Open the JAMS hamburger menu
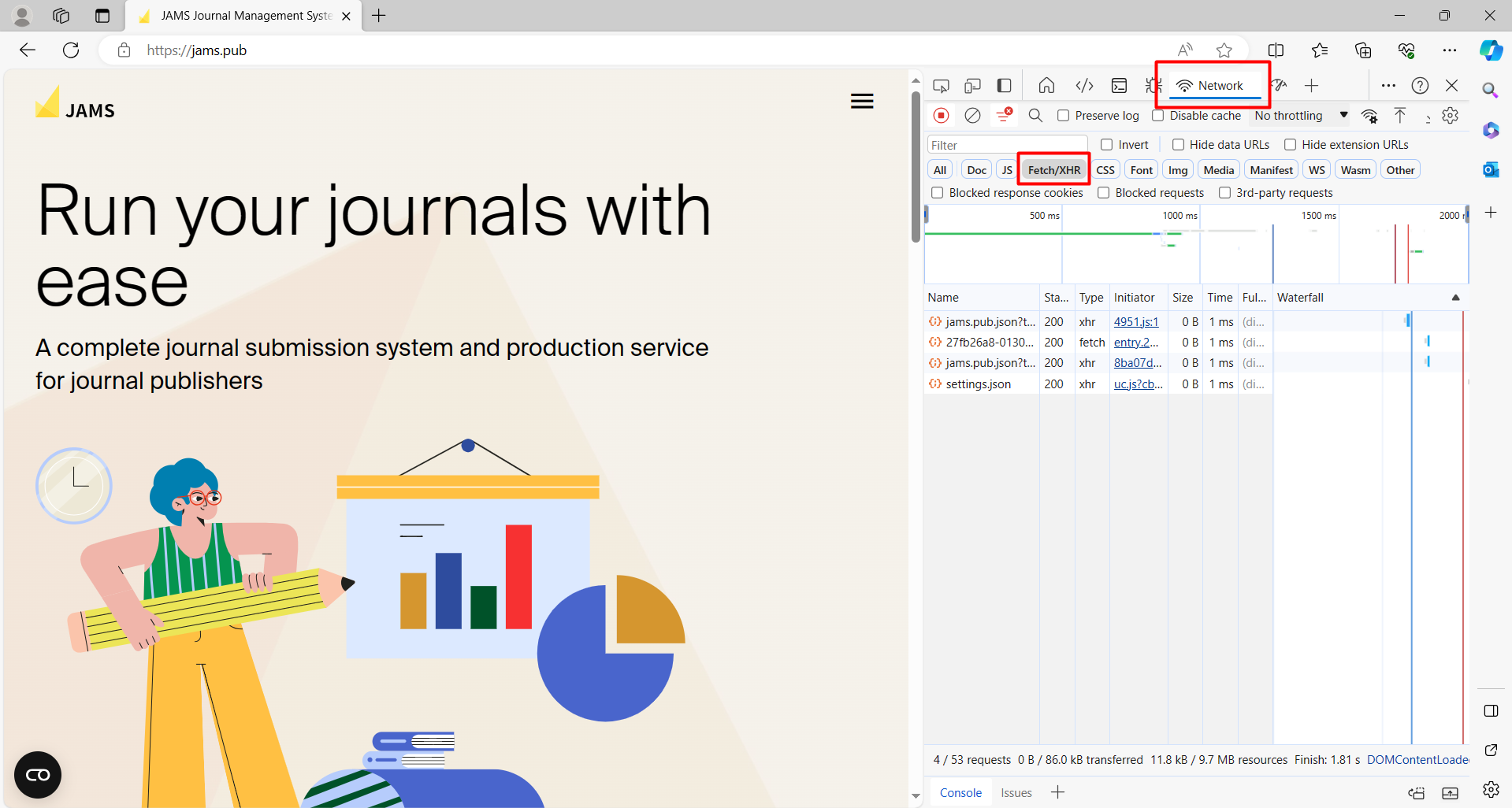1512x808 pixels. 862,101
